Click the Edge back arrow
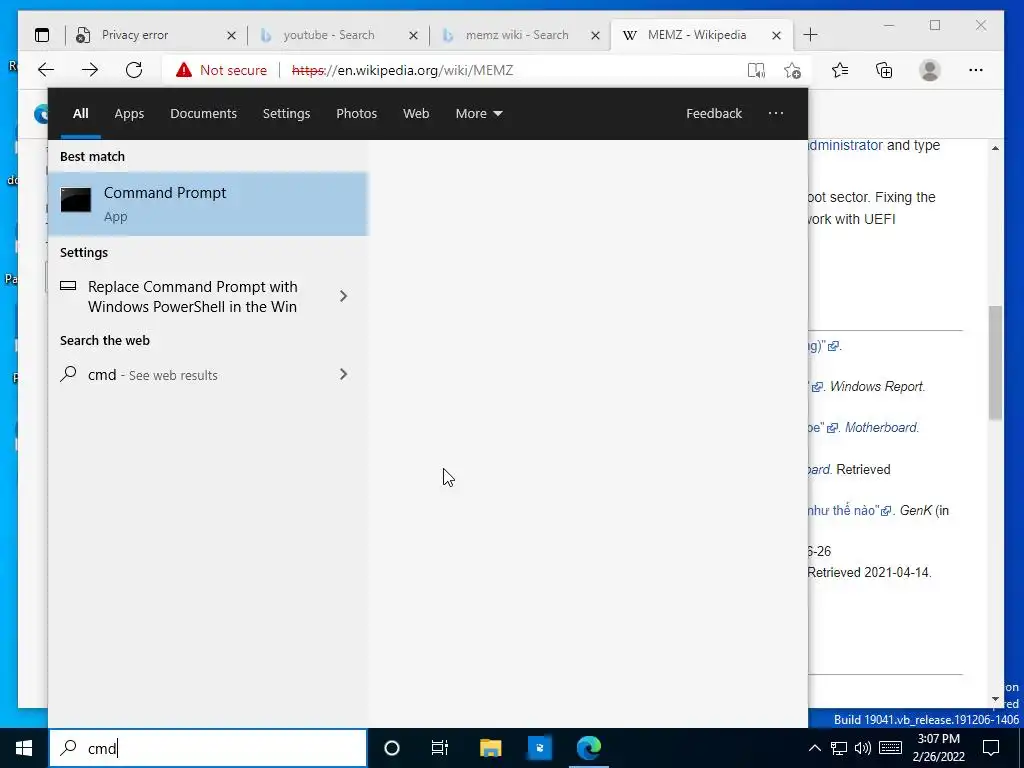 coord(46,70)
